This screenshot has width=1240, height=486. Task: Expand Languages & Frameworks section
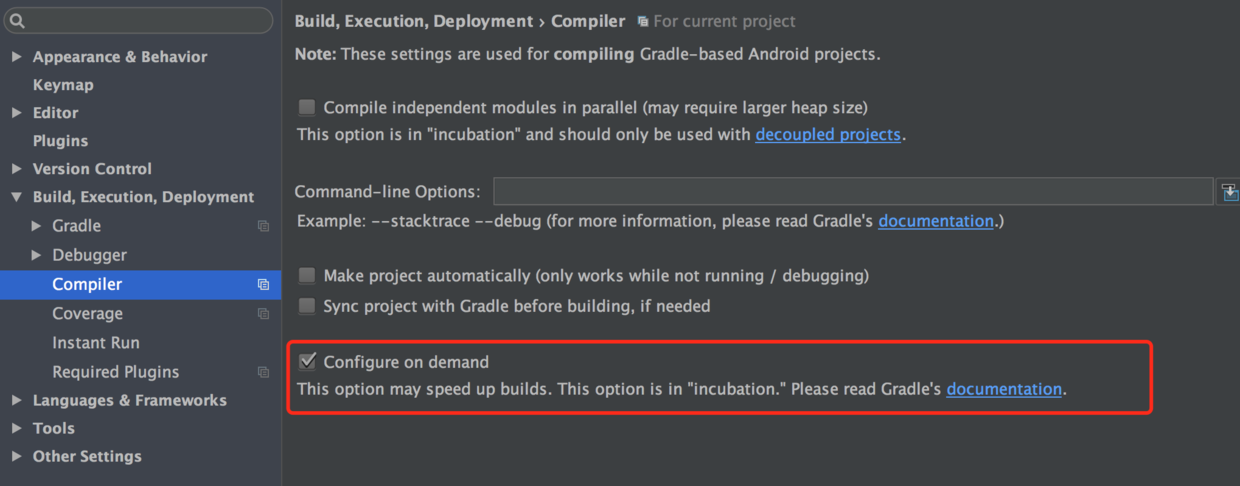coord(16,400)
